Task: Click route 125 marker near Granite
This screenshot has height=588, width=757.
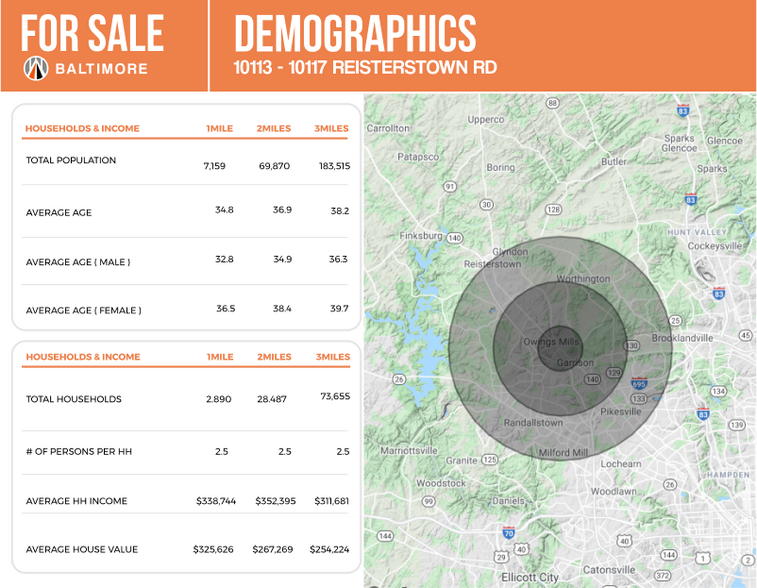Action: click(x=489, y=460)
